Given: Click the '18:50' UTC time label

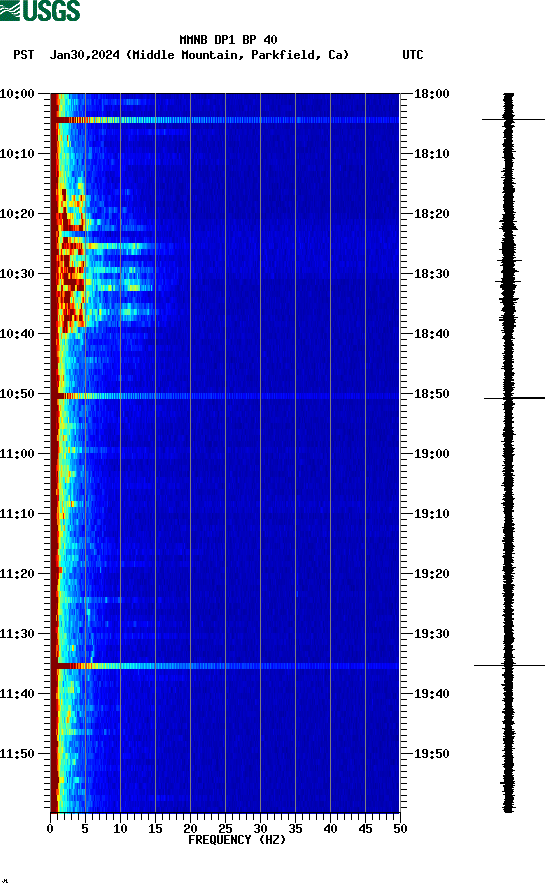Looking at the screenshot, I should (432, 394).
